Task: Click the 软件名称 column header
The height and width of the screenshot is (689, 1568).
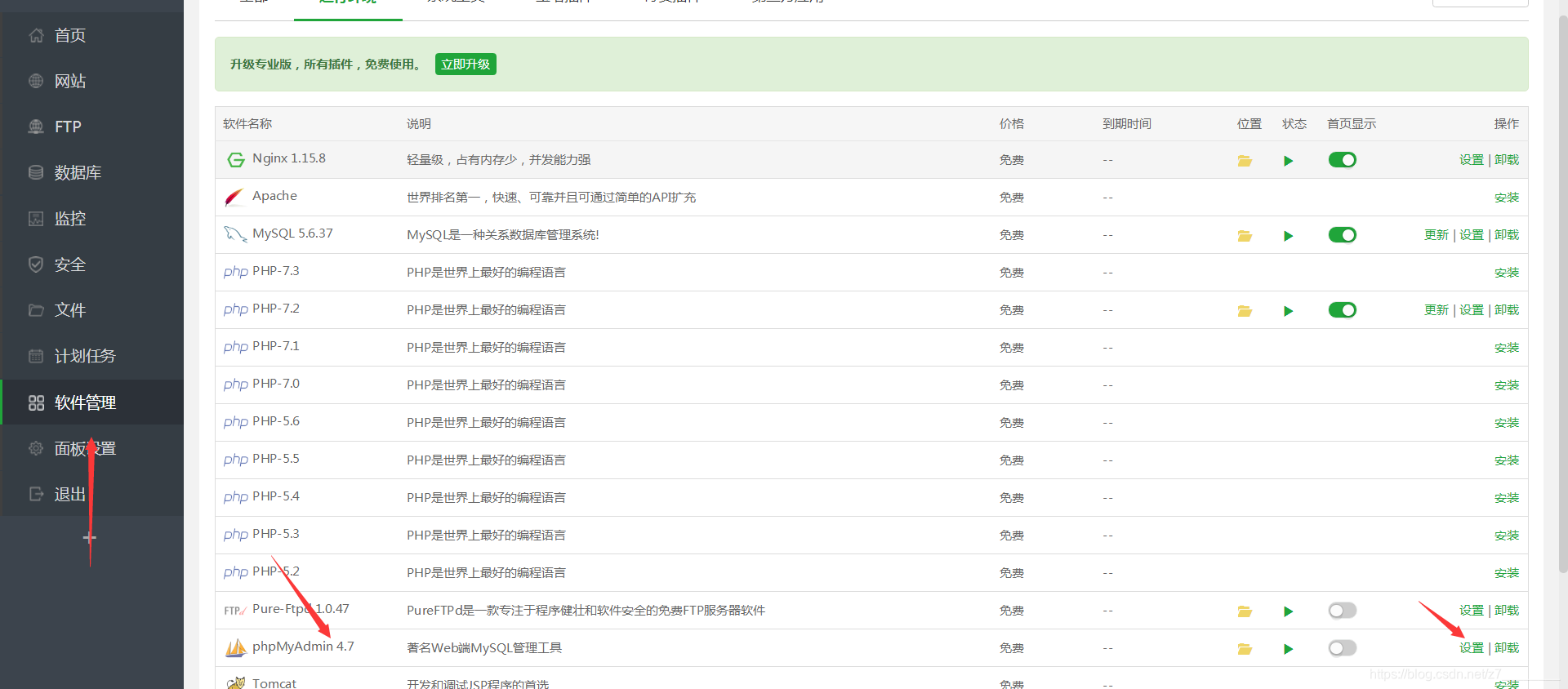Action: coord(247,124)
